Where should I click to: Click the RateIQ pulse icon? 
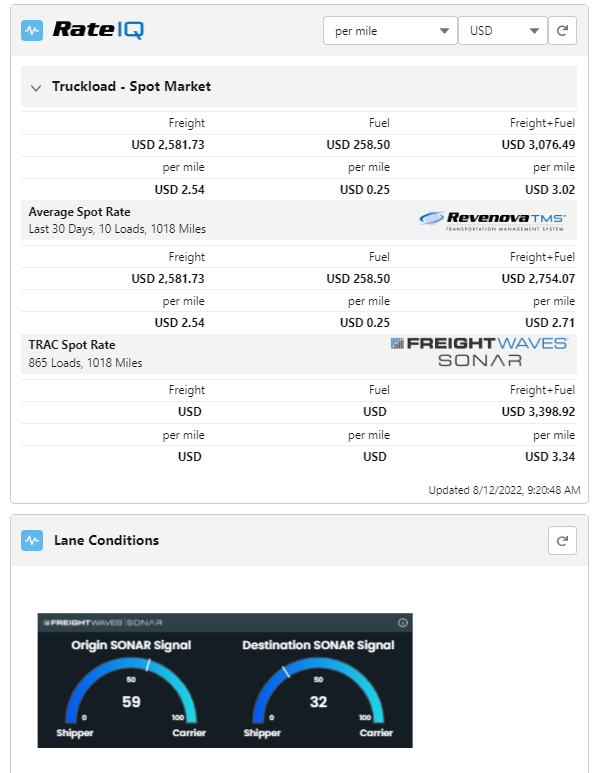pos(32,30)
